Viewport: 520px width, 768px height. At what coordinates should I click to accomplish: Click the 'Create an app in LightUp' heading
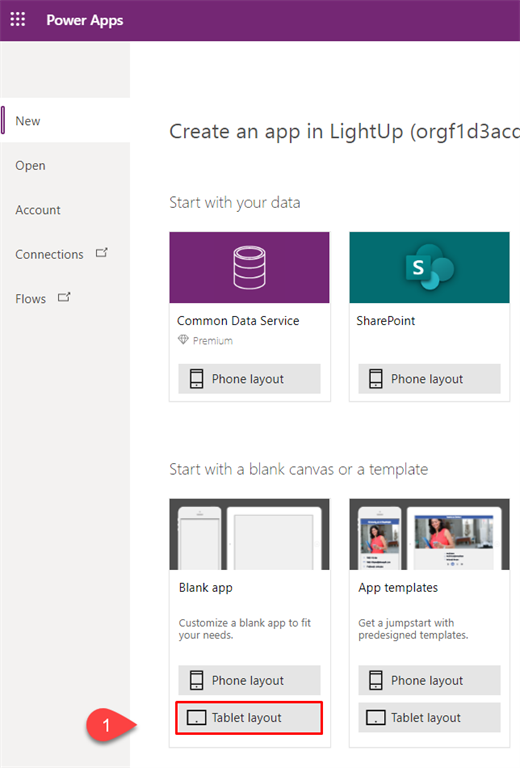point(344,131)
